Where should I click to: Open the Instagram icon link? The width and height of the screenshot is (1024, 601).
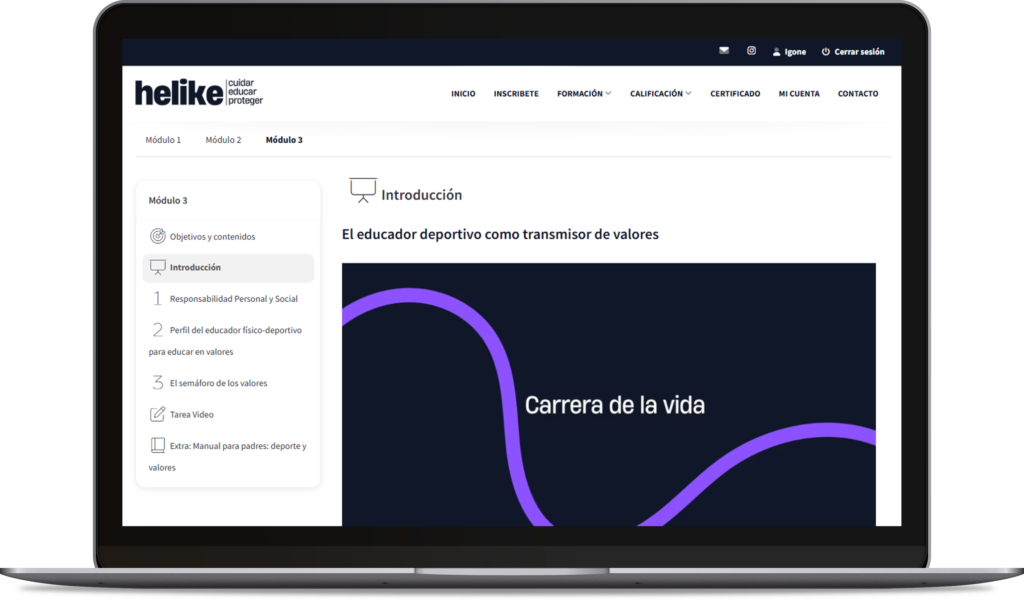(x=751, y=51)
